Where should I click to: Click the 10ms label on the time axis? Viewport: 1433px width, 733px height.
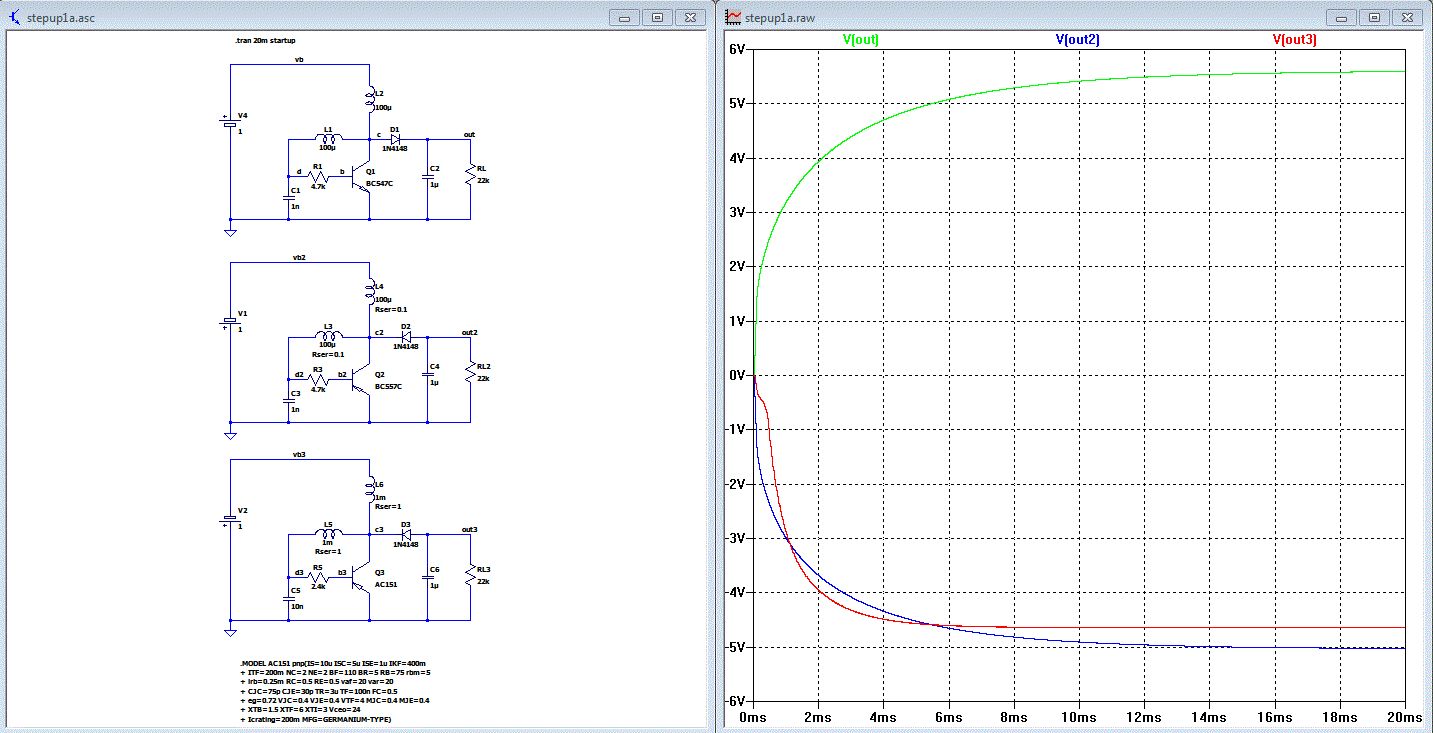pos(1079,718)
